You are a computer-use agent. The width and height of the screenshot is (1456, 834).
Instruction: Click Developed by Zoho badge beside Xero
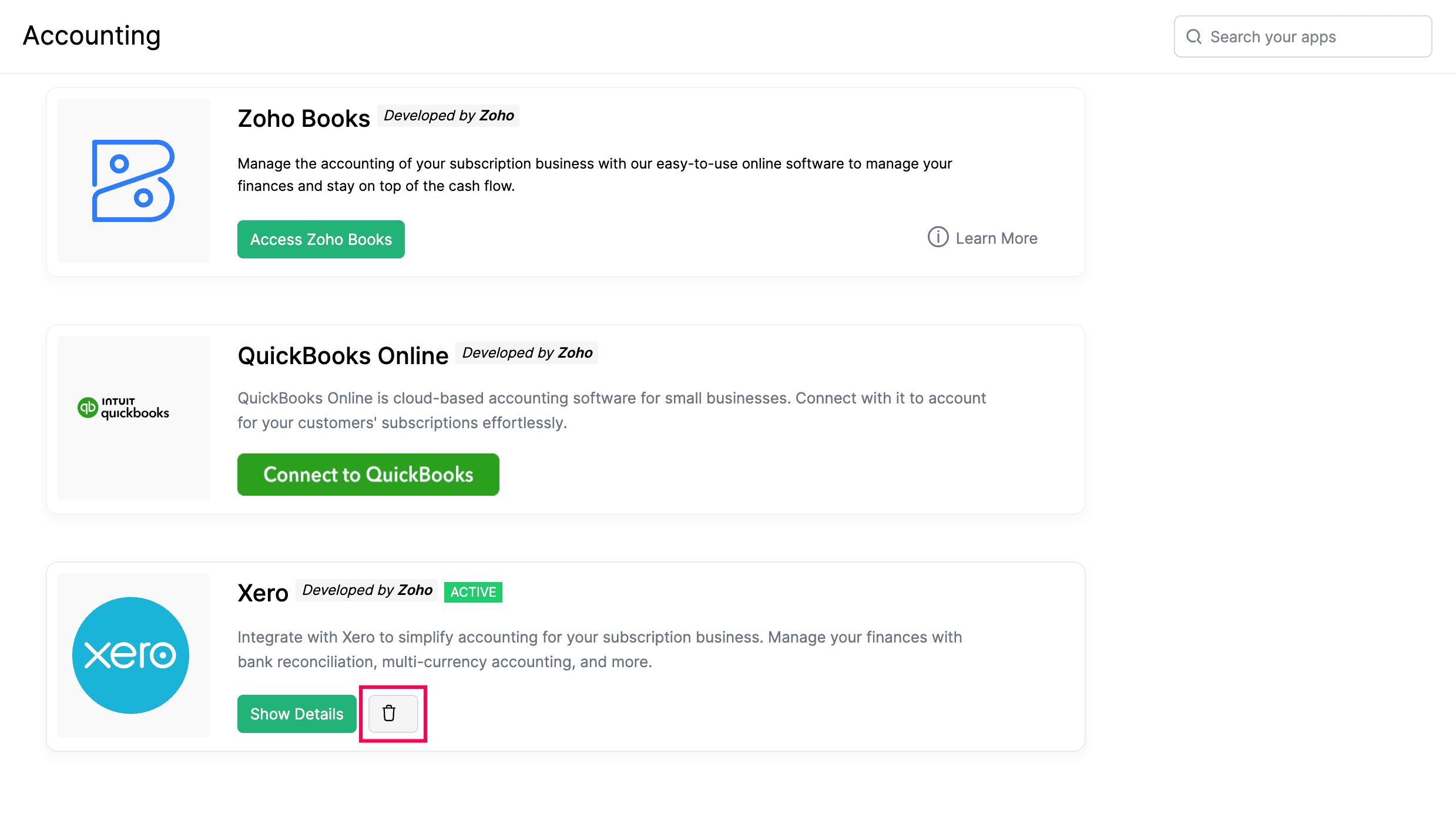(x=367, y=590)
